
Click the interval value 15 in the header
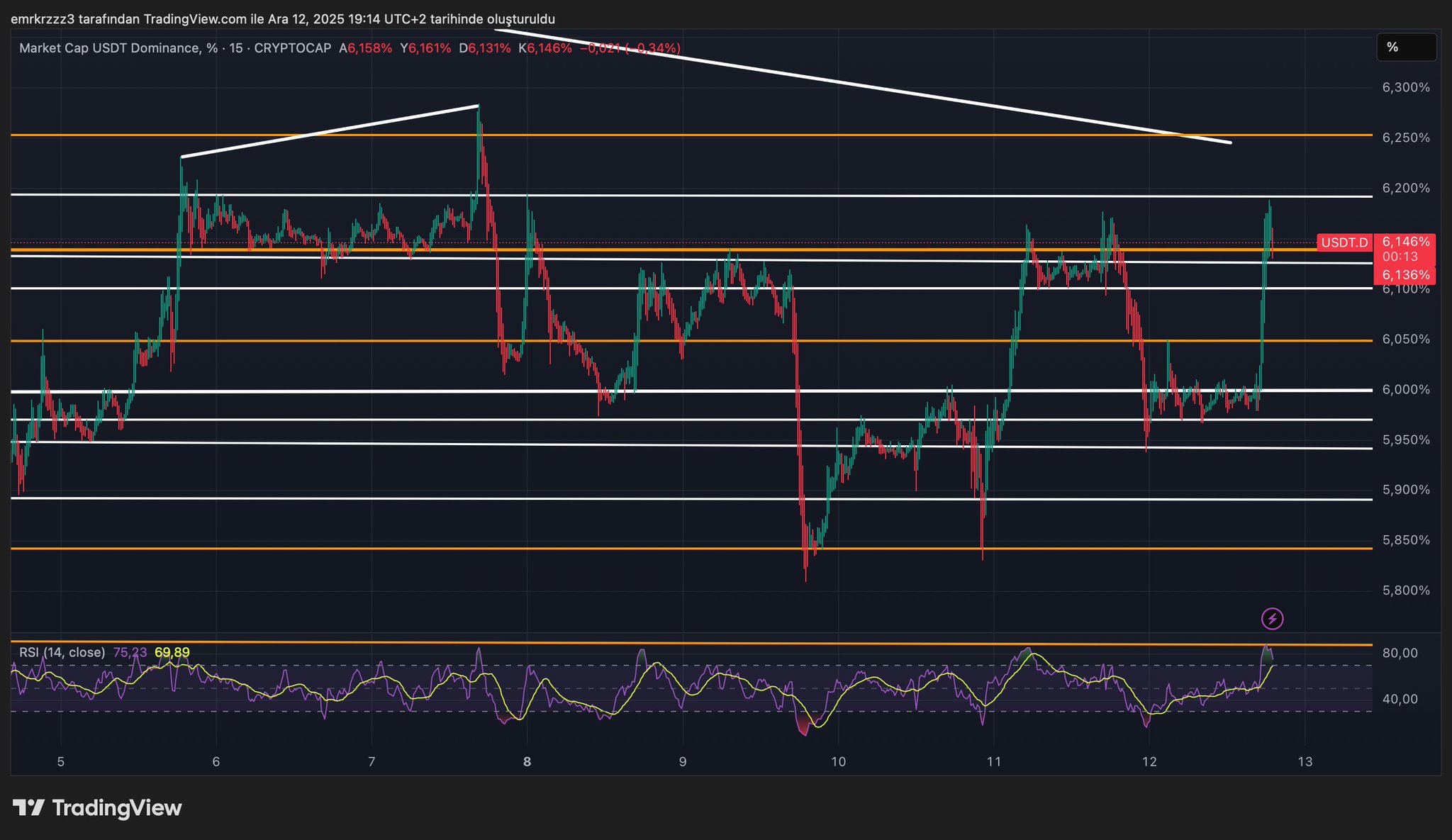coord(235,48)
